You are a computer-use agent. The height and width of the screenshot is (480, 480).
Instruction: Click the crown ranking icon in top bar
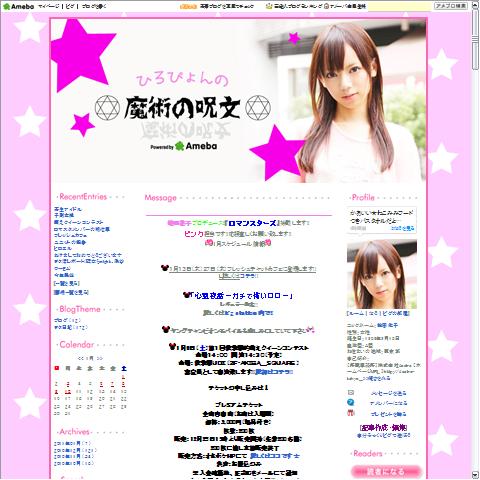(x=269, y=6)
